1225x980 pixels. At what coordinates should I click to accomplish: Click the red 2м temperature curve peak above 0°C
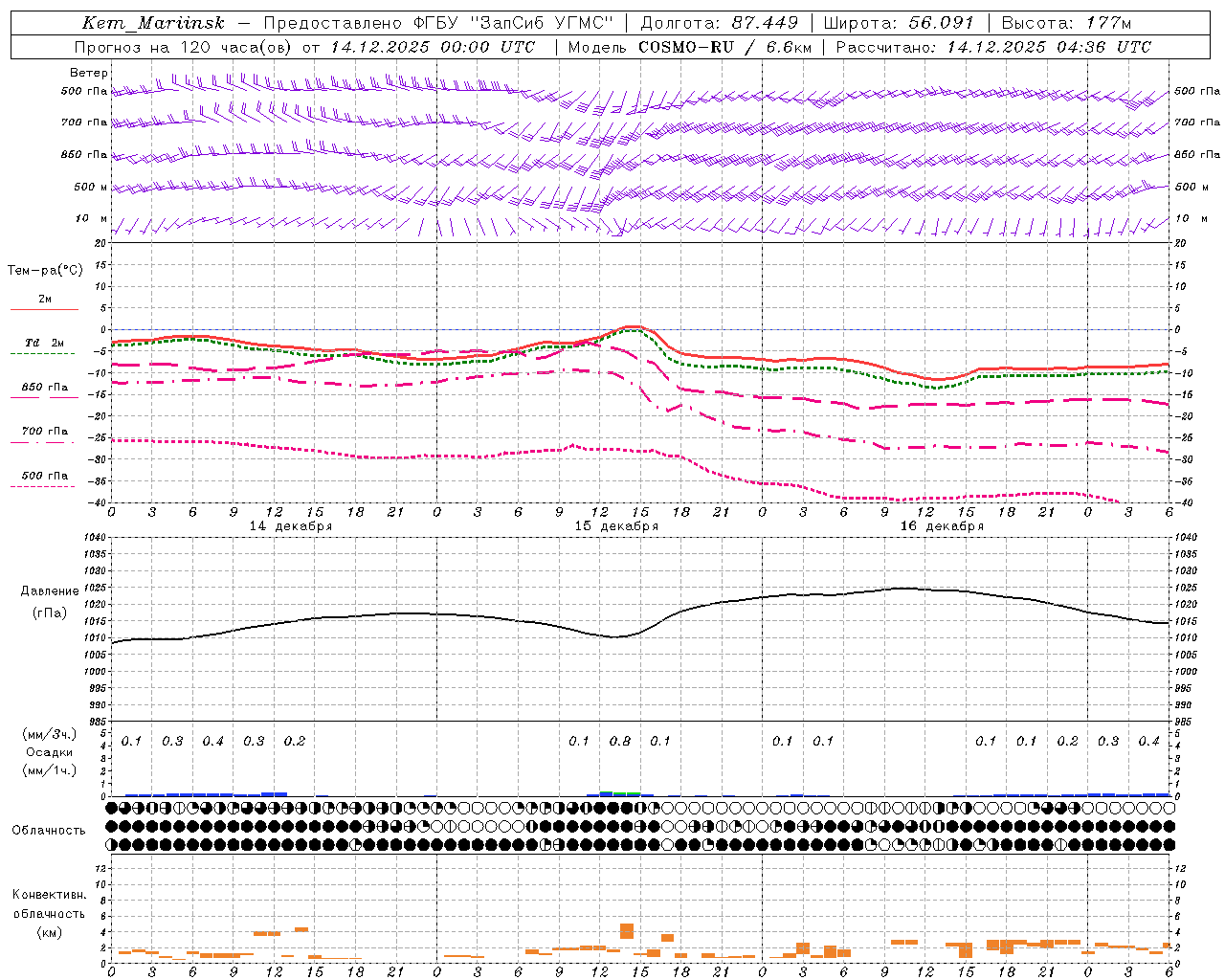coord(632,327)
